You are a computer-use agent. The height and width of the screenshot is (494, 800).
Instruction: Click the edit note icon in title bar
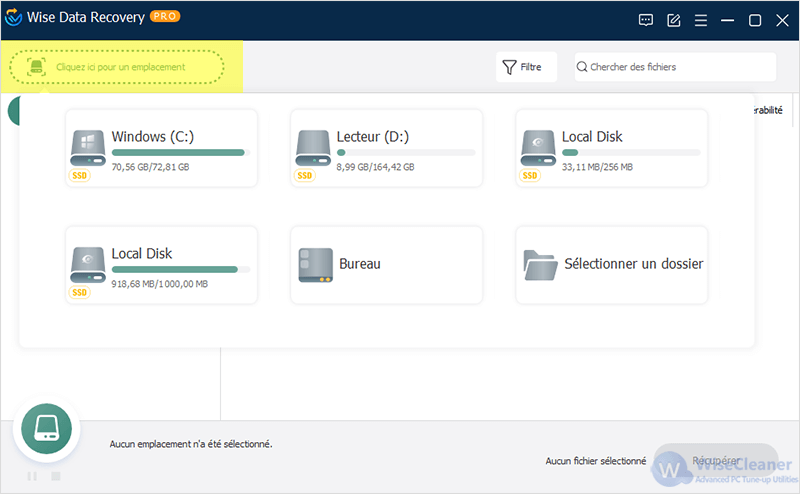click(x=673, y=20)
